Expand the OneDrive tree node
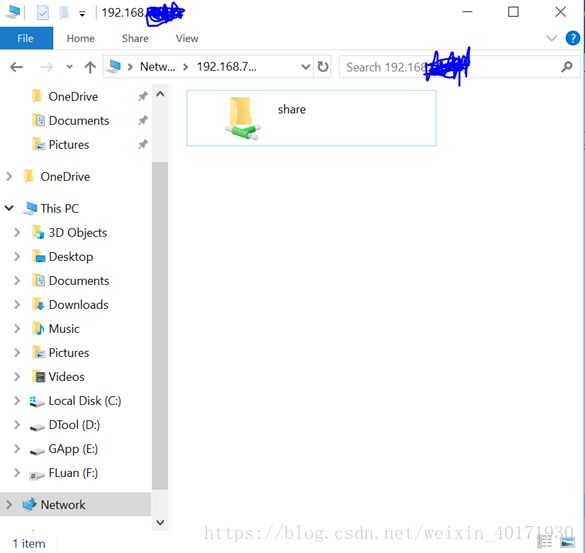This screenshot has width=585, height=553. coord(9,176)
